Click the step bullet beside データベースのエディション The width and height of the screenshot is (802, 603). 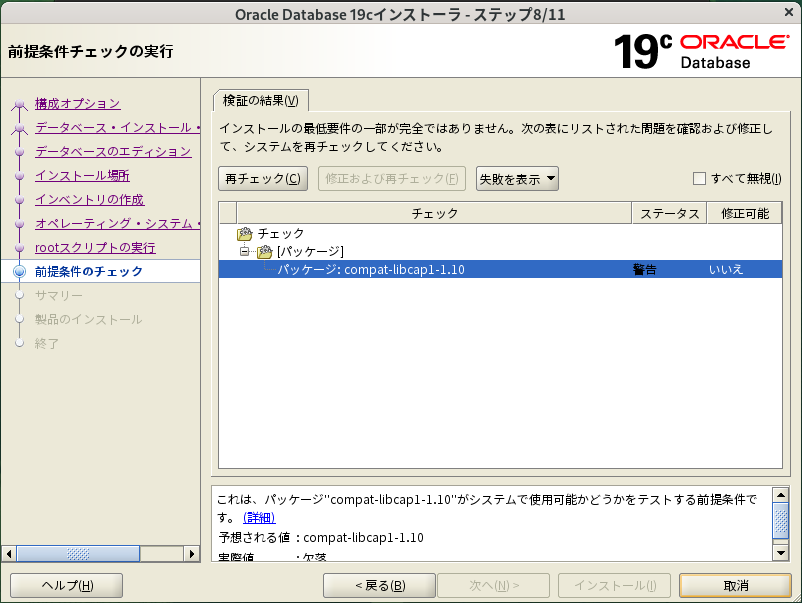(19, 152)
